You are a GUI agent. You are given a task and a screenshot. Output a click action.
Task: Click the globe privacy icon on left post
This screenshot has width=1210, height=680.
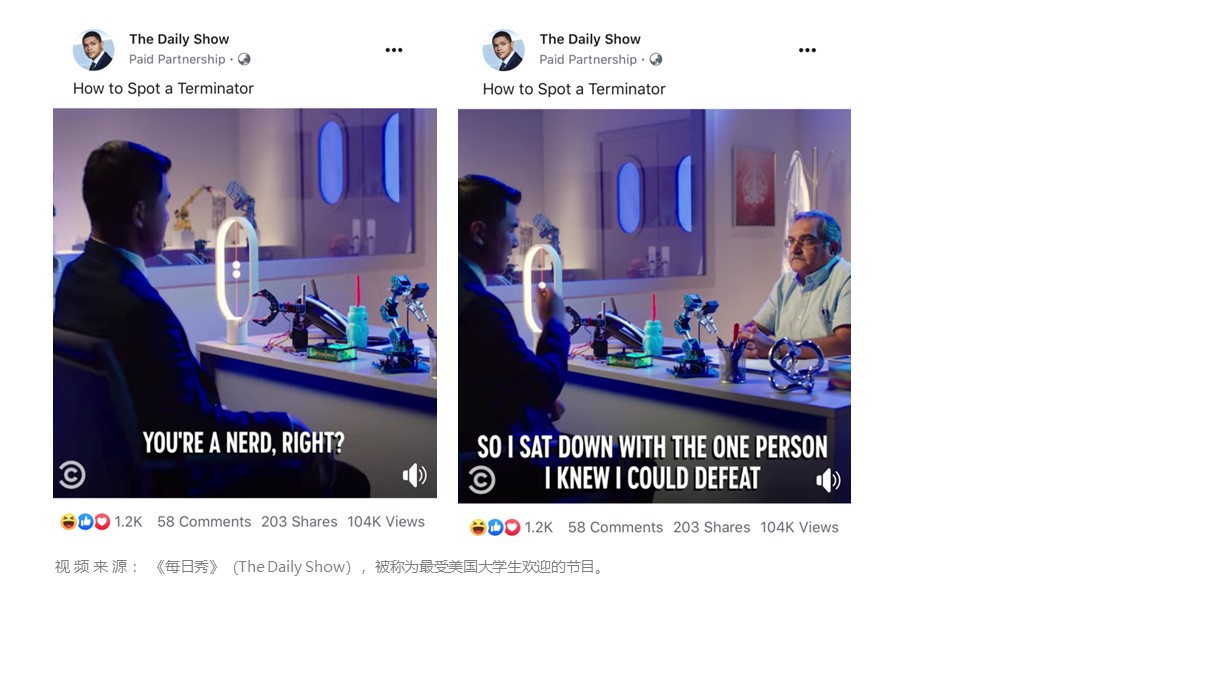coord(244,59)
